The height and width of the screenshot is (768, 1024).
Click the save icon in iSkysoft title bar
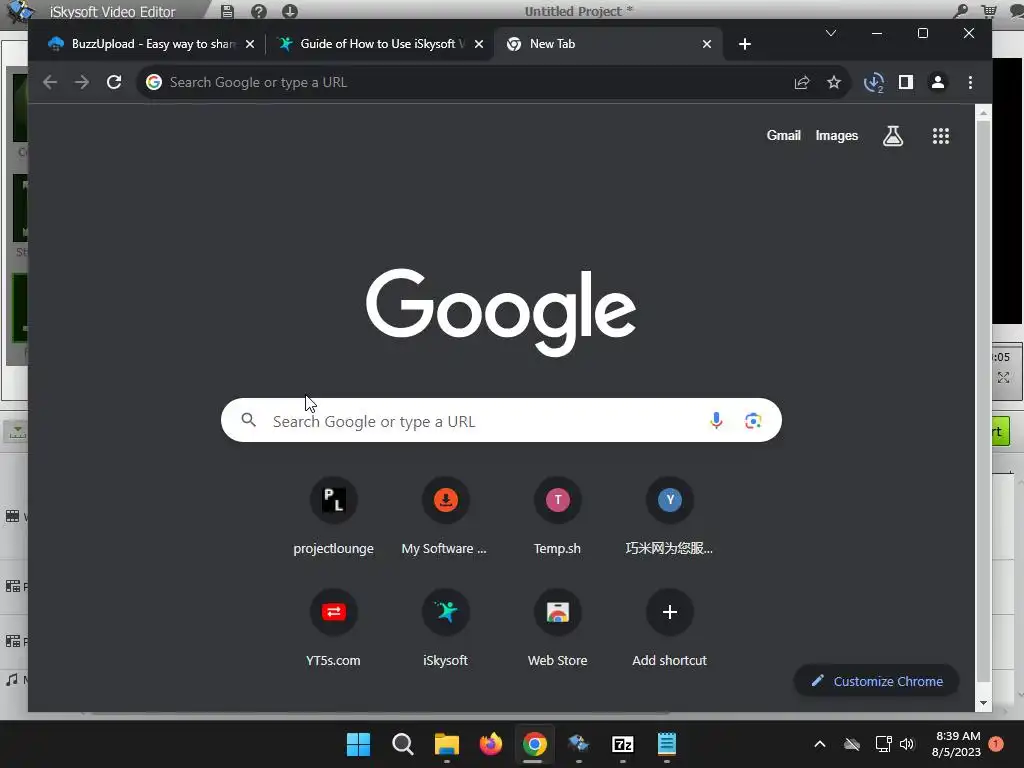click(x=227, y=11)
